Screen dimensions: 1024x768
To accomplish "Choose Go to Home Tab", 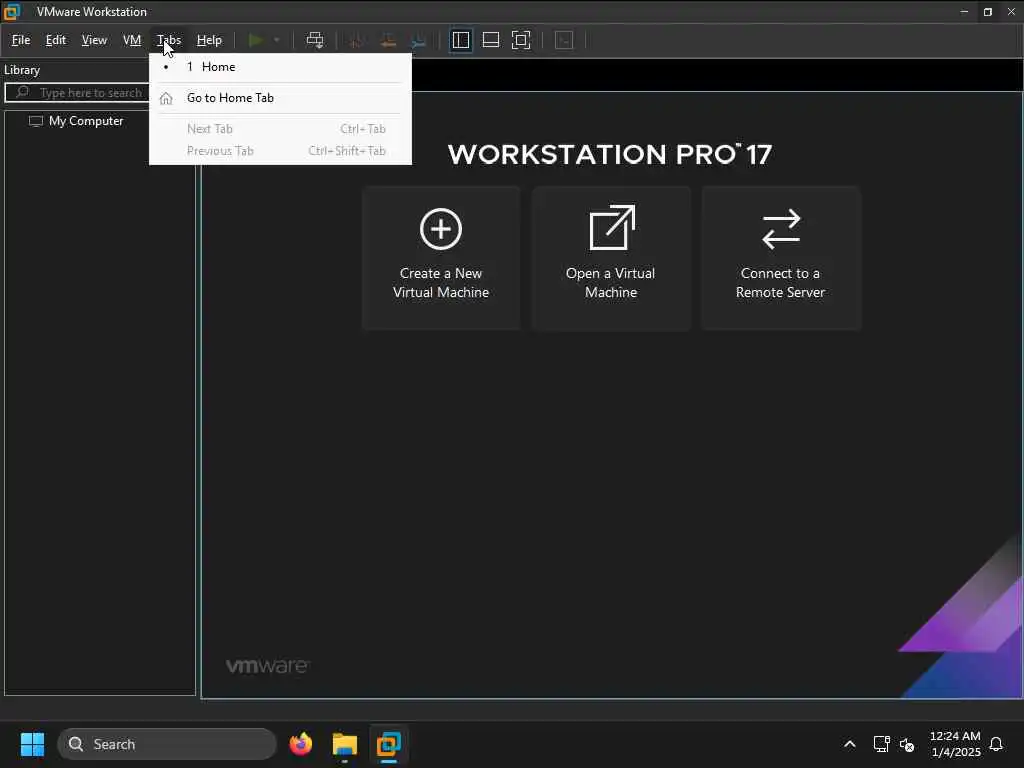I will coord(281,98).
